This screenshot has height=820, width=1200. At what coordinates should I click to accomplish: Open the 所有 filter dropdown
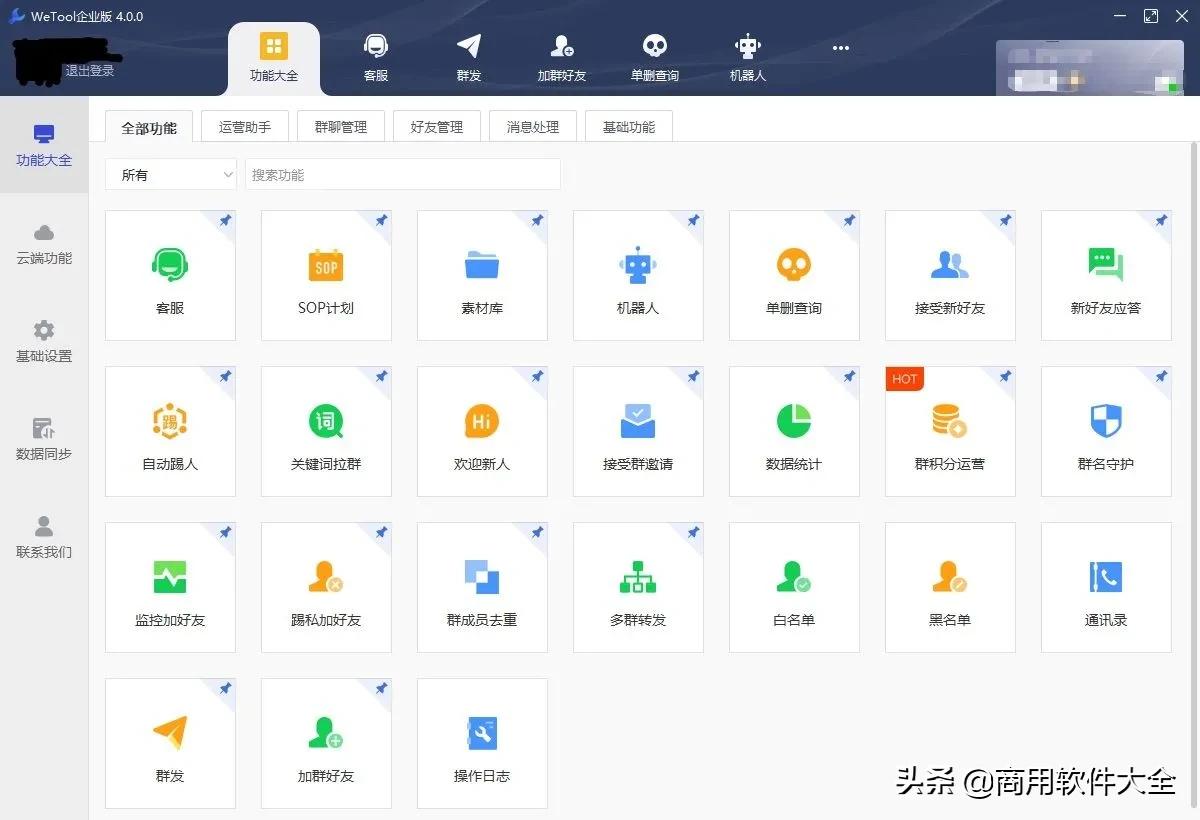point(170,174)
